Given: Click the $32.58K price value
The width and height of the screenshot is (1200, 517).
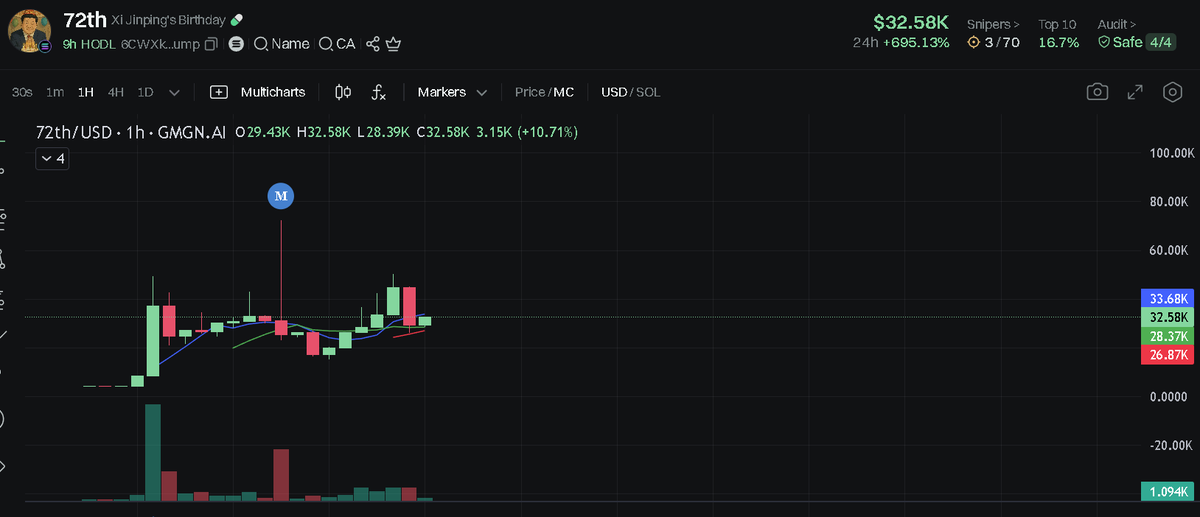Looking at the screenshot, I should pos(910,22).
